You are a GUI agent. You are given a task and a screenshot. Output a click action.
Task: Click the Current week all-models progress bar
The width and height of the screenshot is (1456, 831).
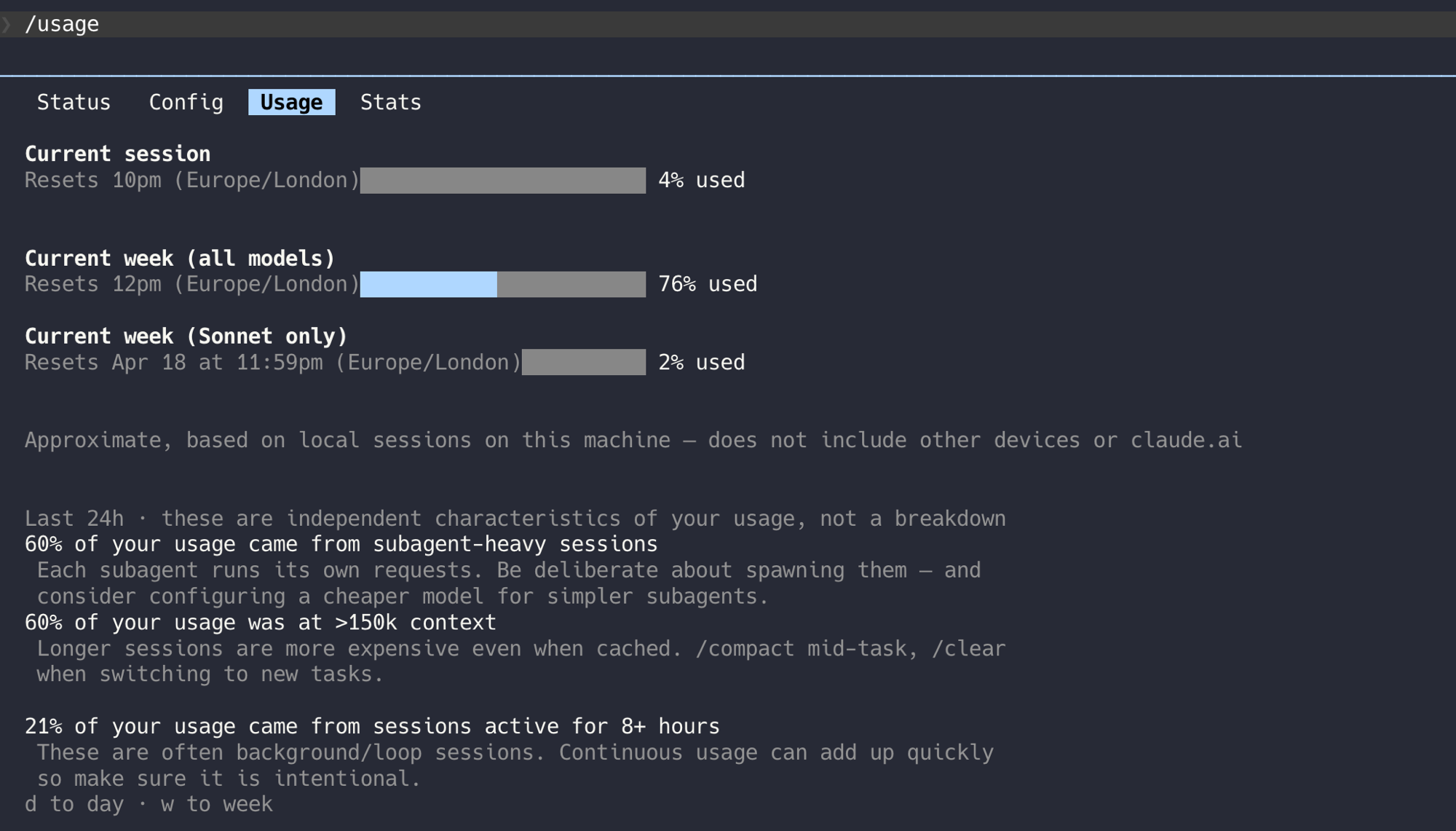click(502, 284)
